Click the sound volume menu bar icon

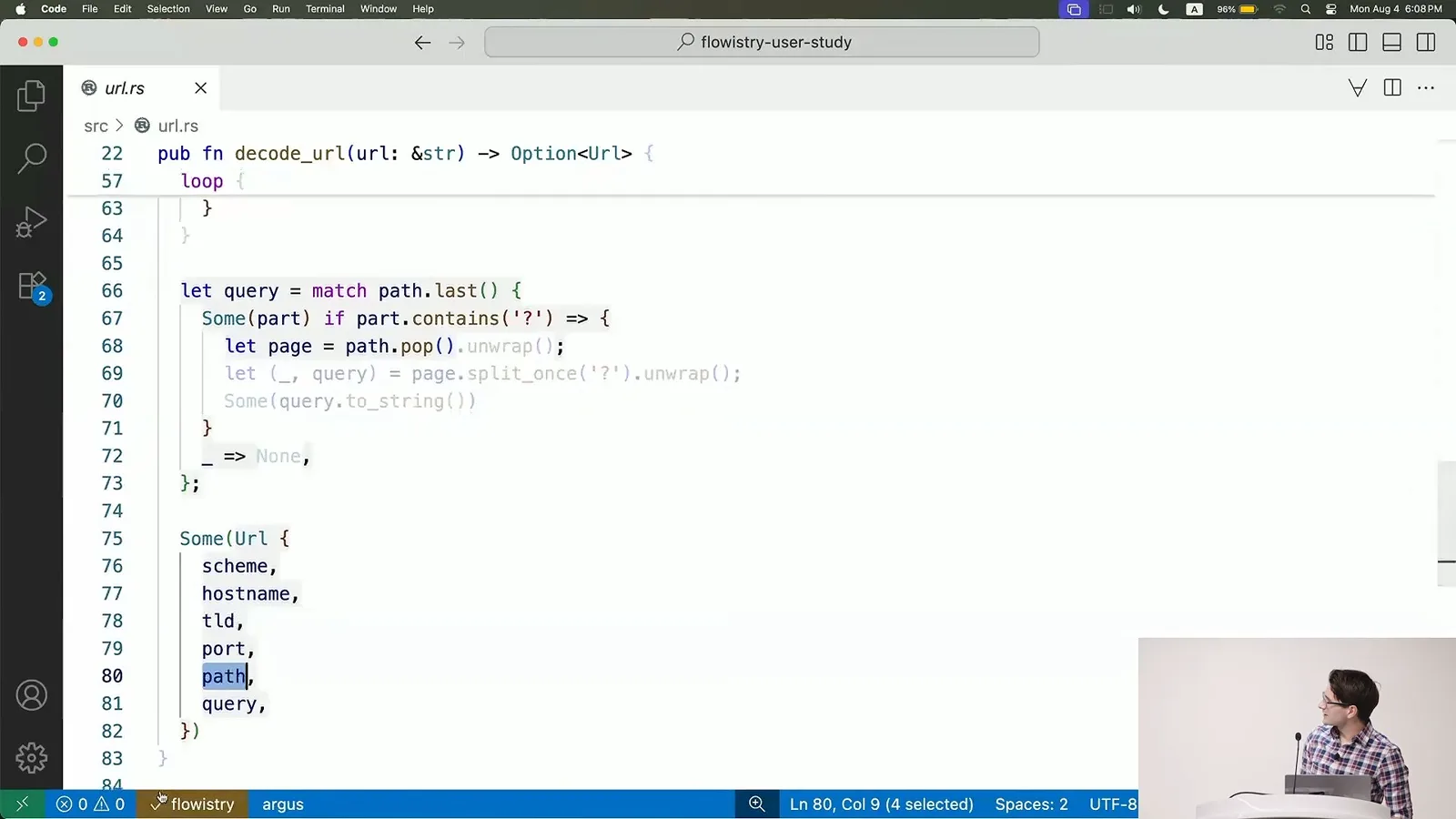tap(1134, 9)
